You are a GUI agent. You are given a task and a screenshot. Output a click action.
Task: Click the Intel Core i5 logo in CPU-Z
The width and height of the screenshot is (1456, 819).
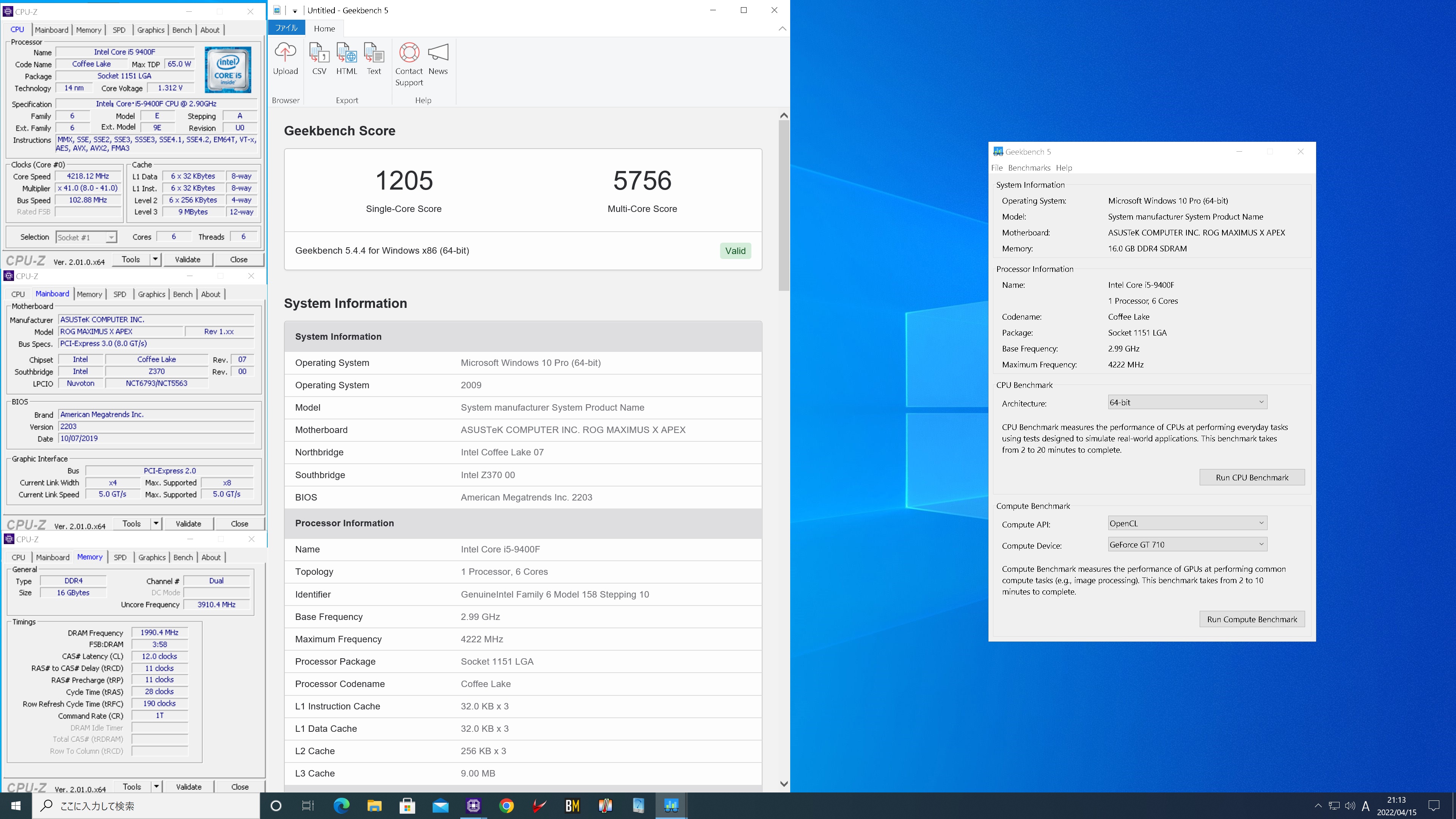(228, 70)
